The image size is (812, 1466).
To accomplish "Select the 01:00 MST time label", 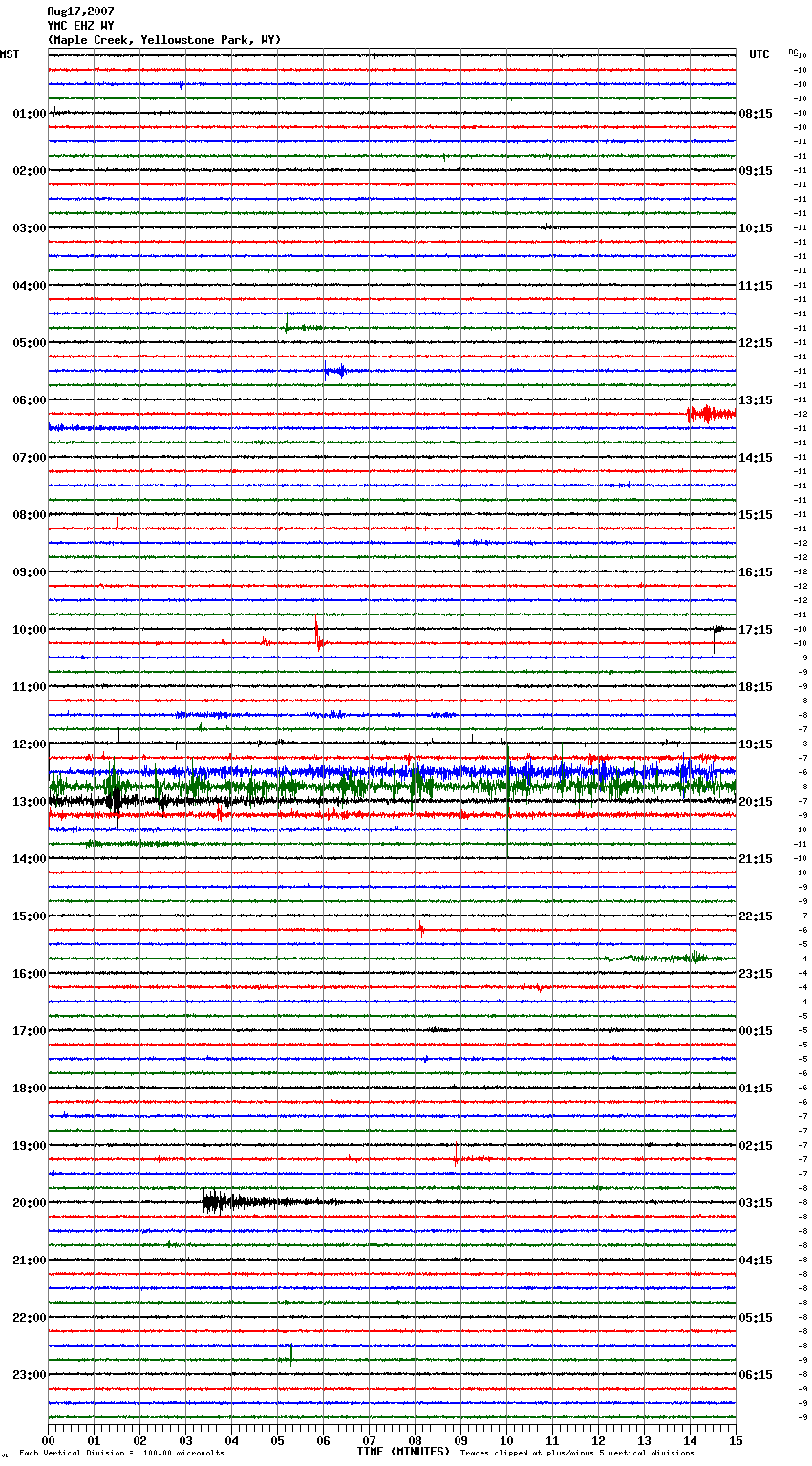I will pos(30,114).
